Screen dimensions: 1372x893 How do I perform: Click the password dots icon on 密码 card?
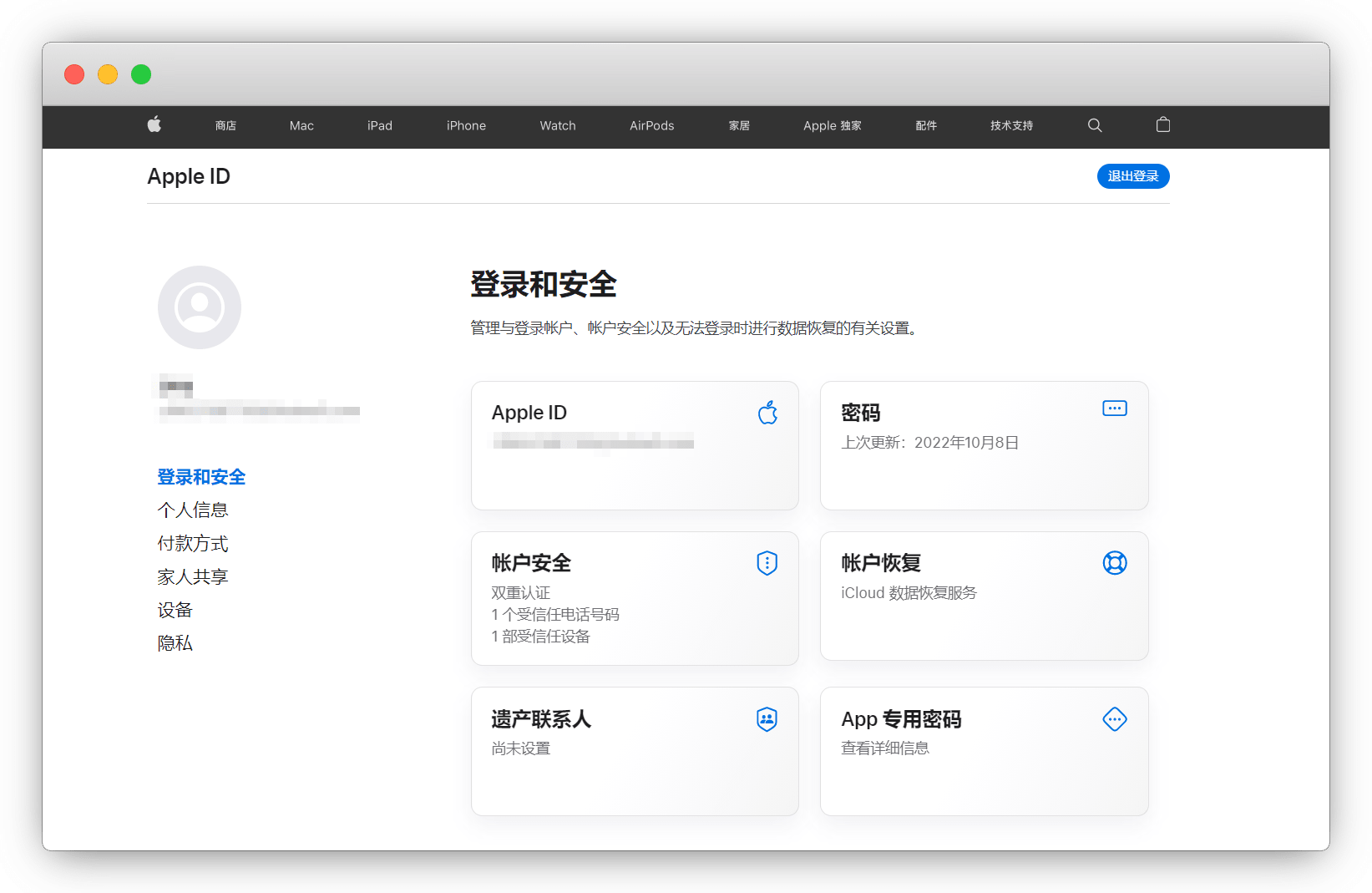coord(1114,408)
